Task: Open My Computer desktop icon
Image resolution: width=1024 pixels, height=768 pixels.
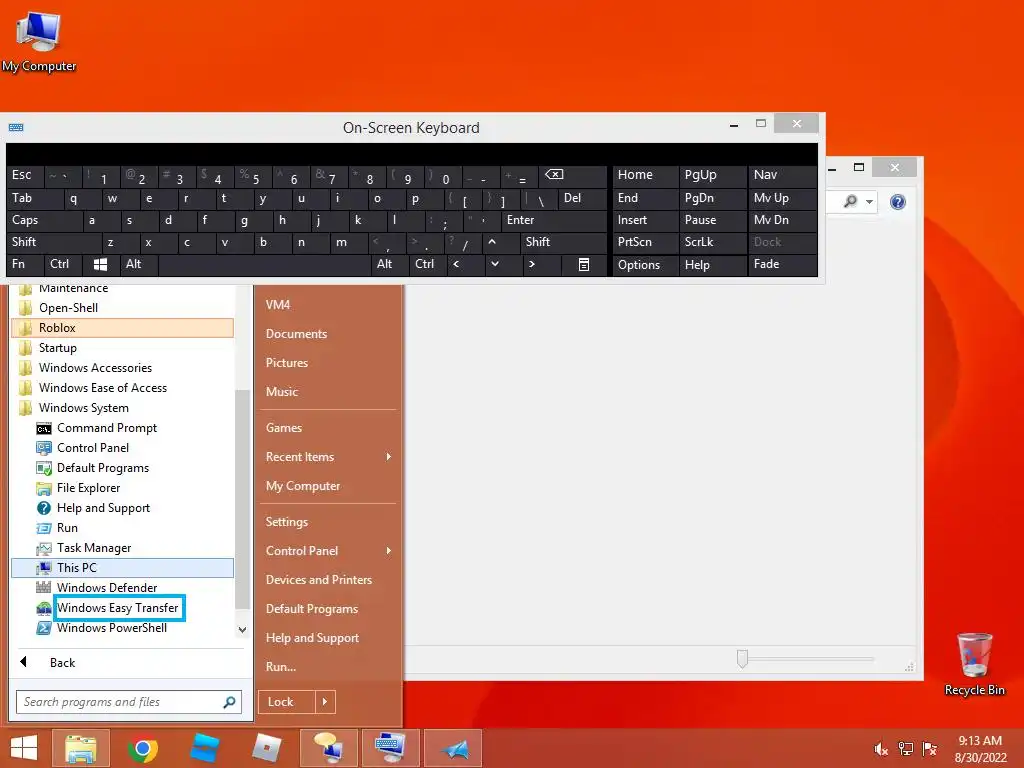Action: pyautogui.click(x=39, y=40)
